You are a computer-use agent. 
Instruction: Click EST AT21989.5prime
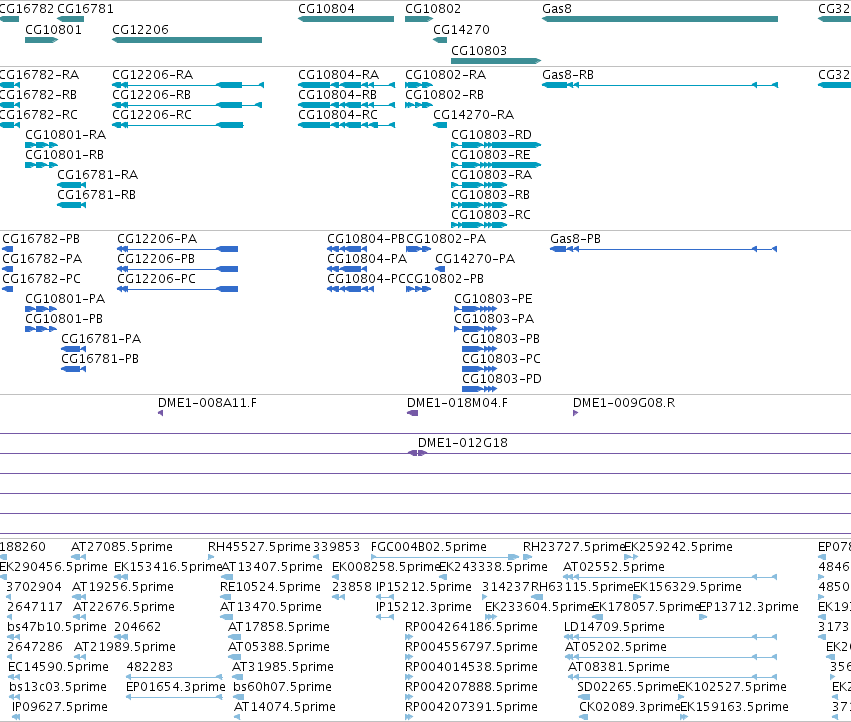coord(125,647)
